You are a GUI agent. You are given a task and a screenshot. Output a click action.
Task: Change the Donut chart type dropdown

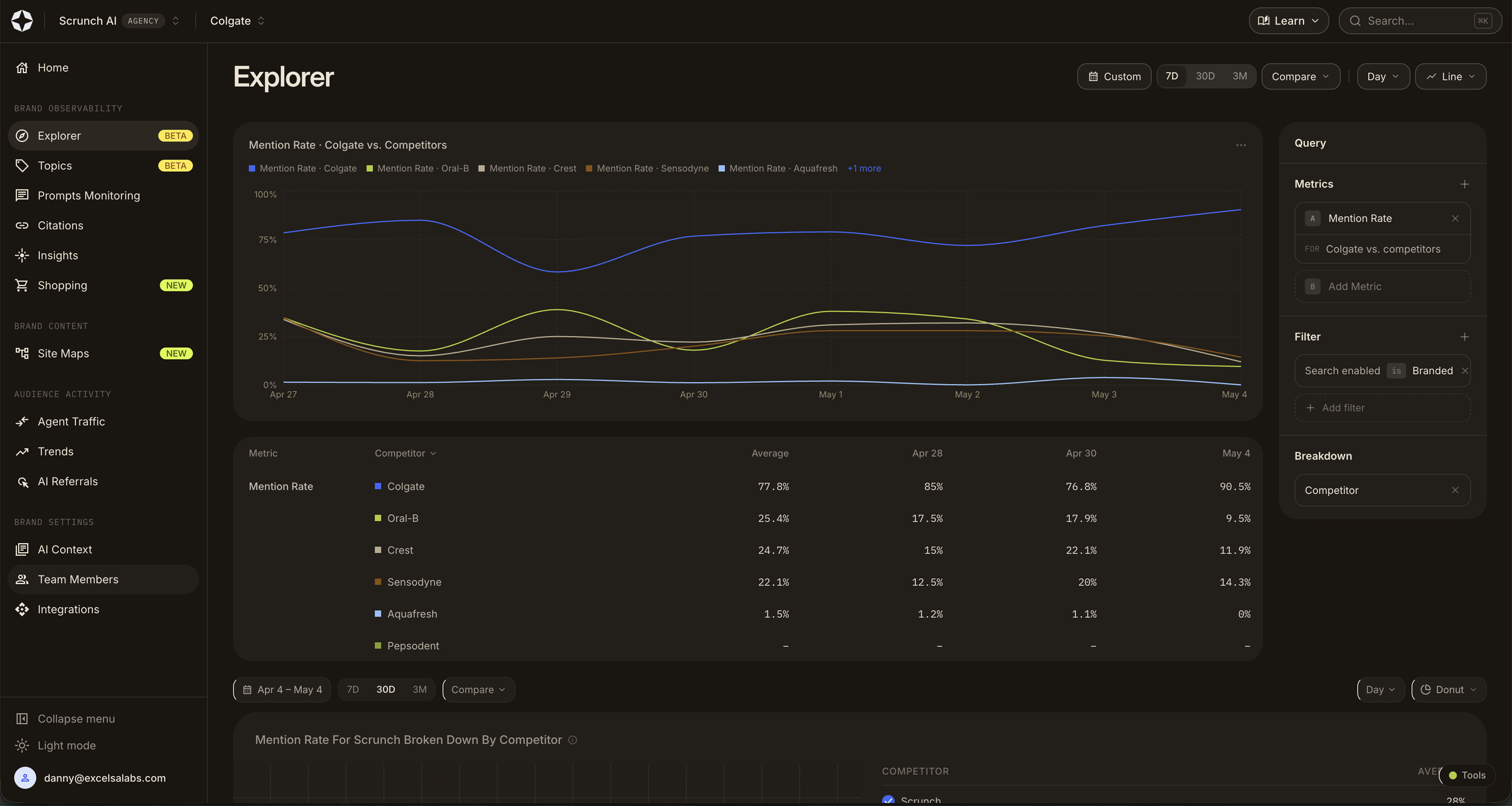[1448, 690]
